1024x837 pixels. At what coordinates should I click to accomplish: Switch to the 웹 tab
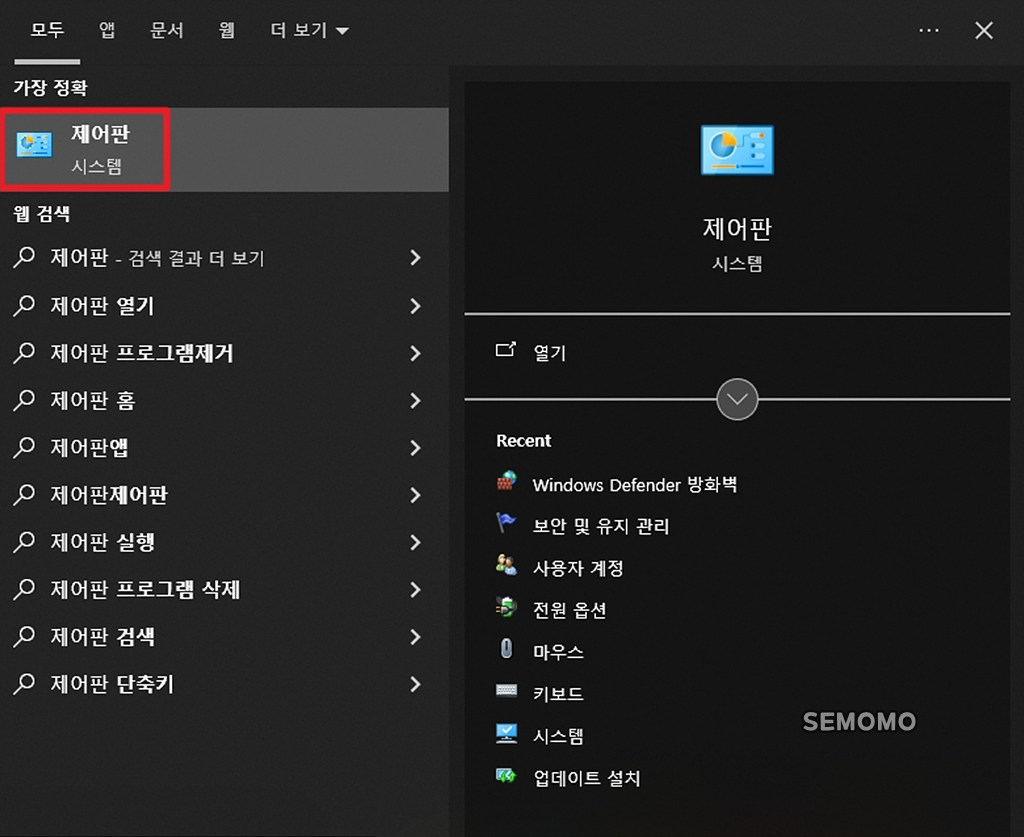(226, 30)
